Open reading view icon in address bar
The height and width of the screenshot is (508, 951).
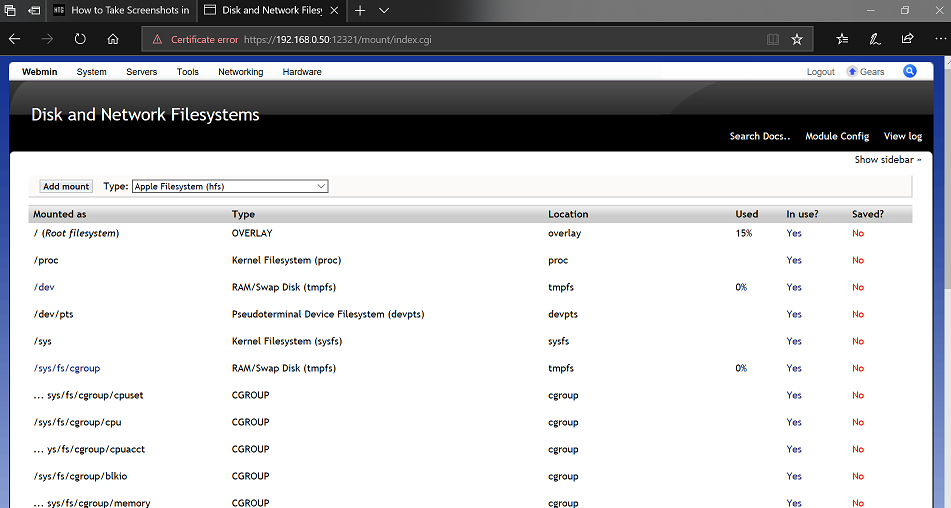tap(772, 39)
